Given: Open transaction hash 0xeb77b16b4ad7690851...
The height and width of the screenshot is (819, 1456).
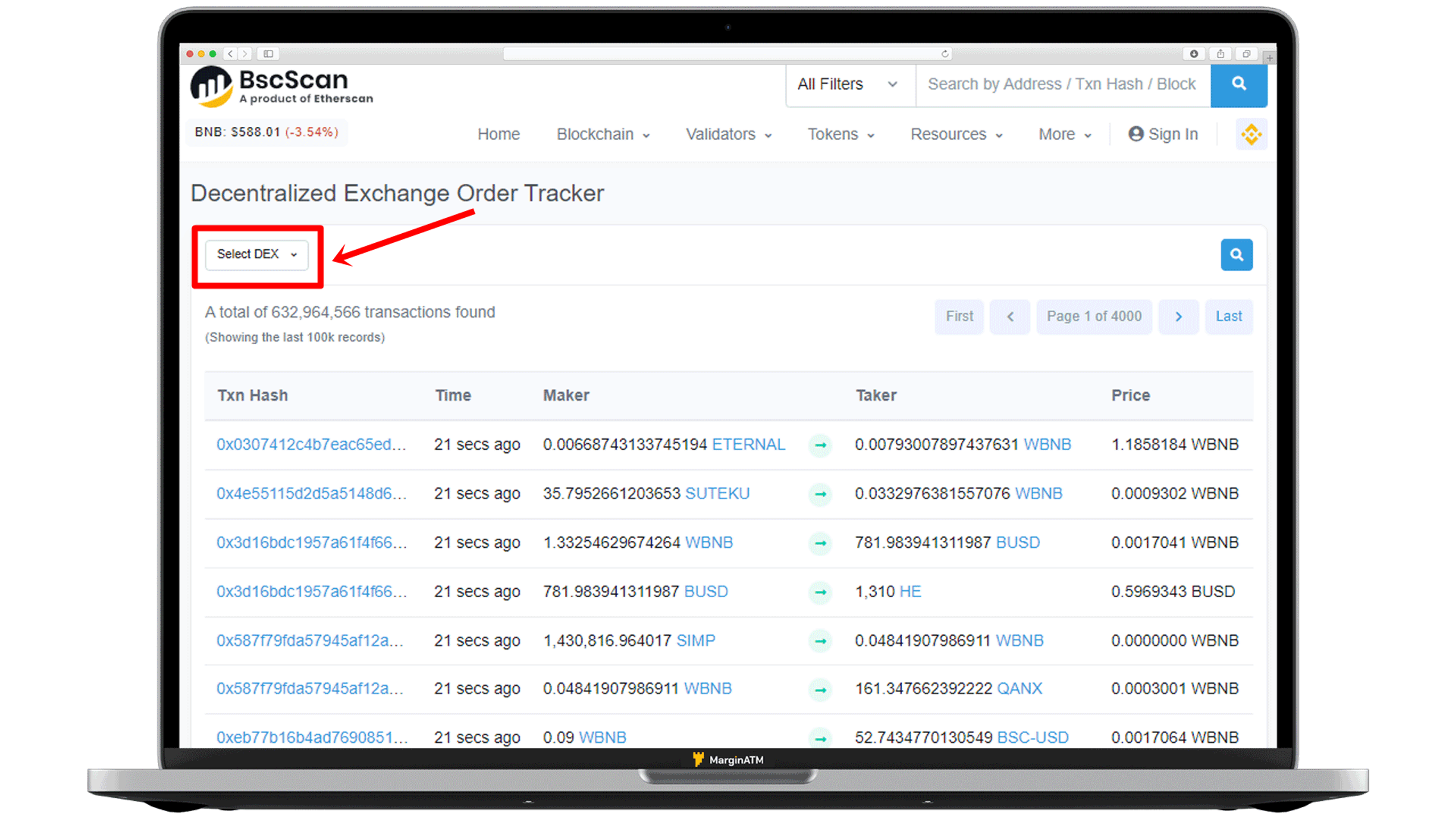Looking at the screenshot, I should pyautogui.click(x=312, y=738).
